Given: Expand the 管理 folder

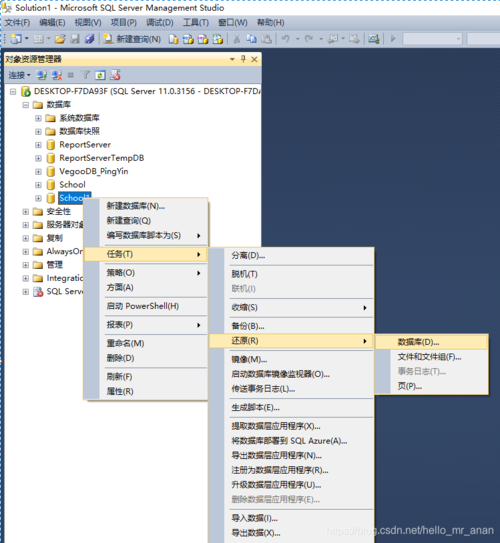Looking at the screenshot, I should (x=26, y=265).
